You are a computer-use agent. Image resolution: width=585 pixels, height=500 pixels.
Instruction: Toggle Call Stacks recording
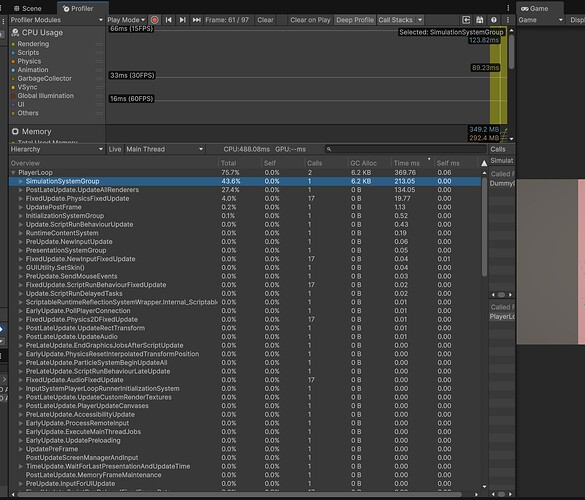coord(395,20)
